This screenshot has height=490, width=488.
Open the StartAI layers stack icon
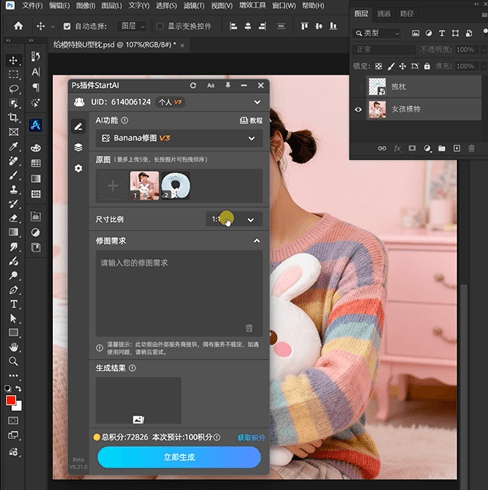(x=78, y=147)
